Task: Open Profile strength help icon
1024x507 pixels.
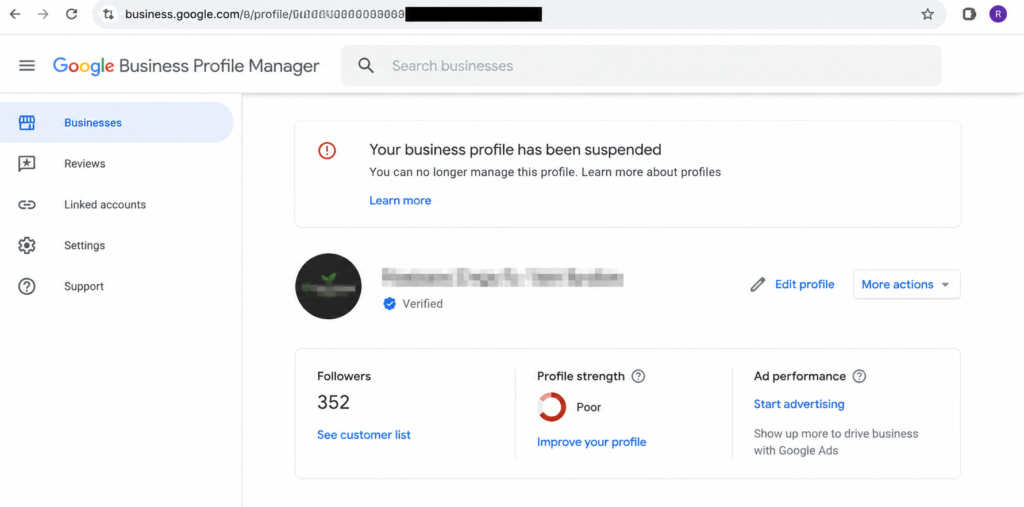Action: click(638, 376)
